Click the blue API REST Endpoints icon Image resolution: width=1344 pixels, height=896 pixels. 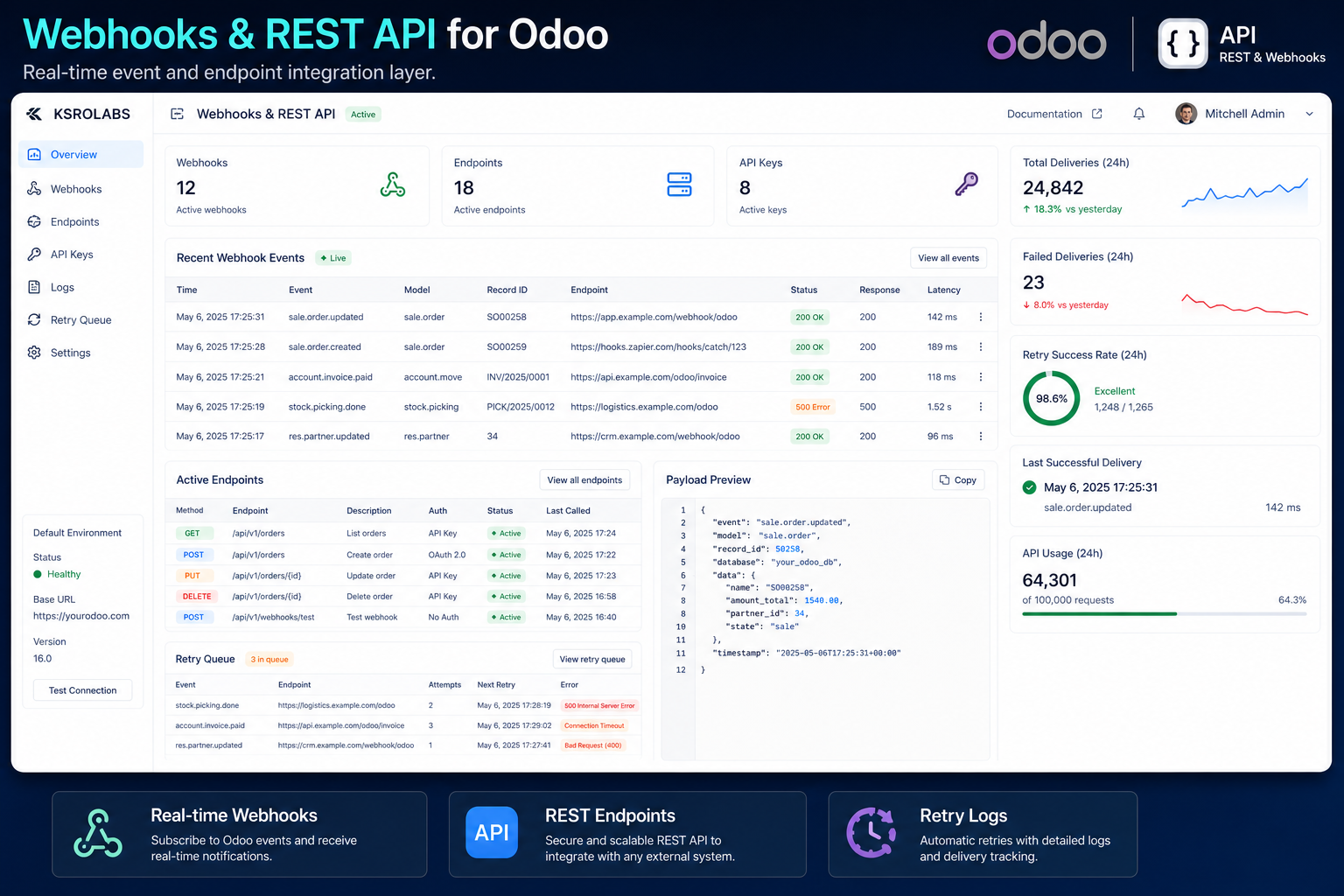click(492, 832)
